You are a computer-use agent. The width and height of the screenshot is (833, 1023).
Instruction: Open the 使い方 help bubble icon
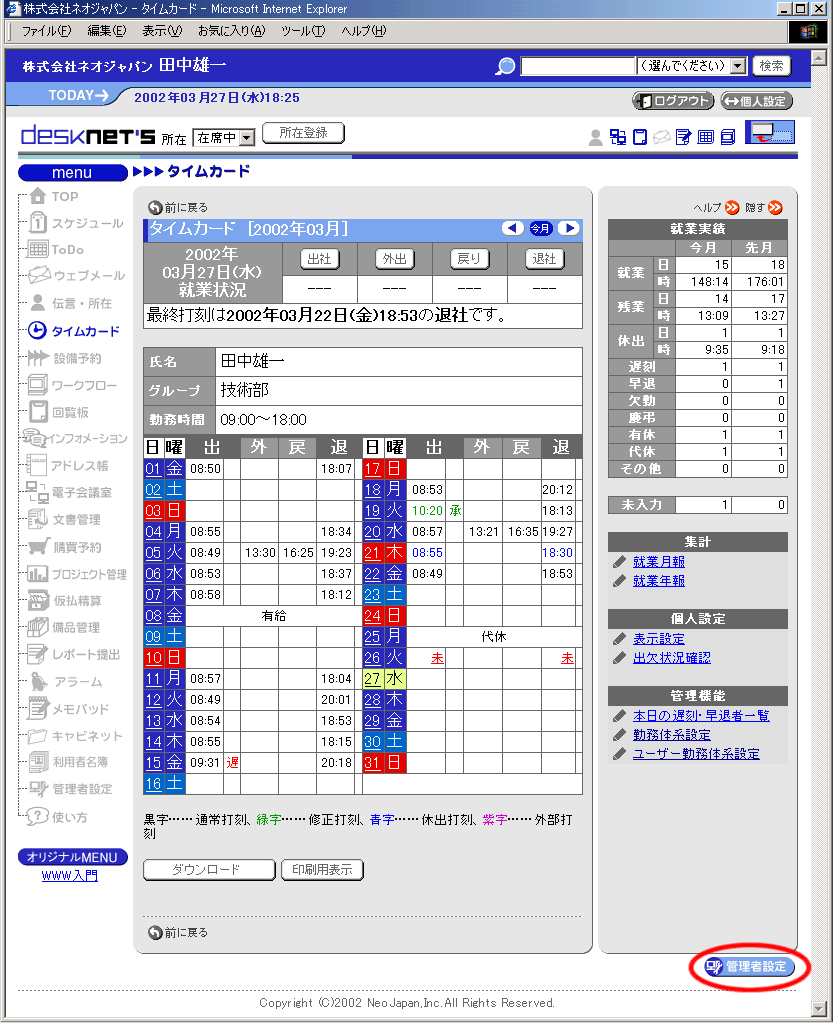coord(38,817)
